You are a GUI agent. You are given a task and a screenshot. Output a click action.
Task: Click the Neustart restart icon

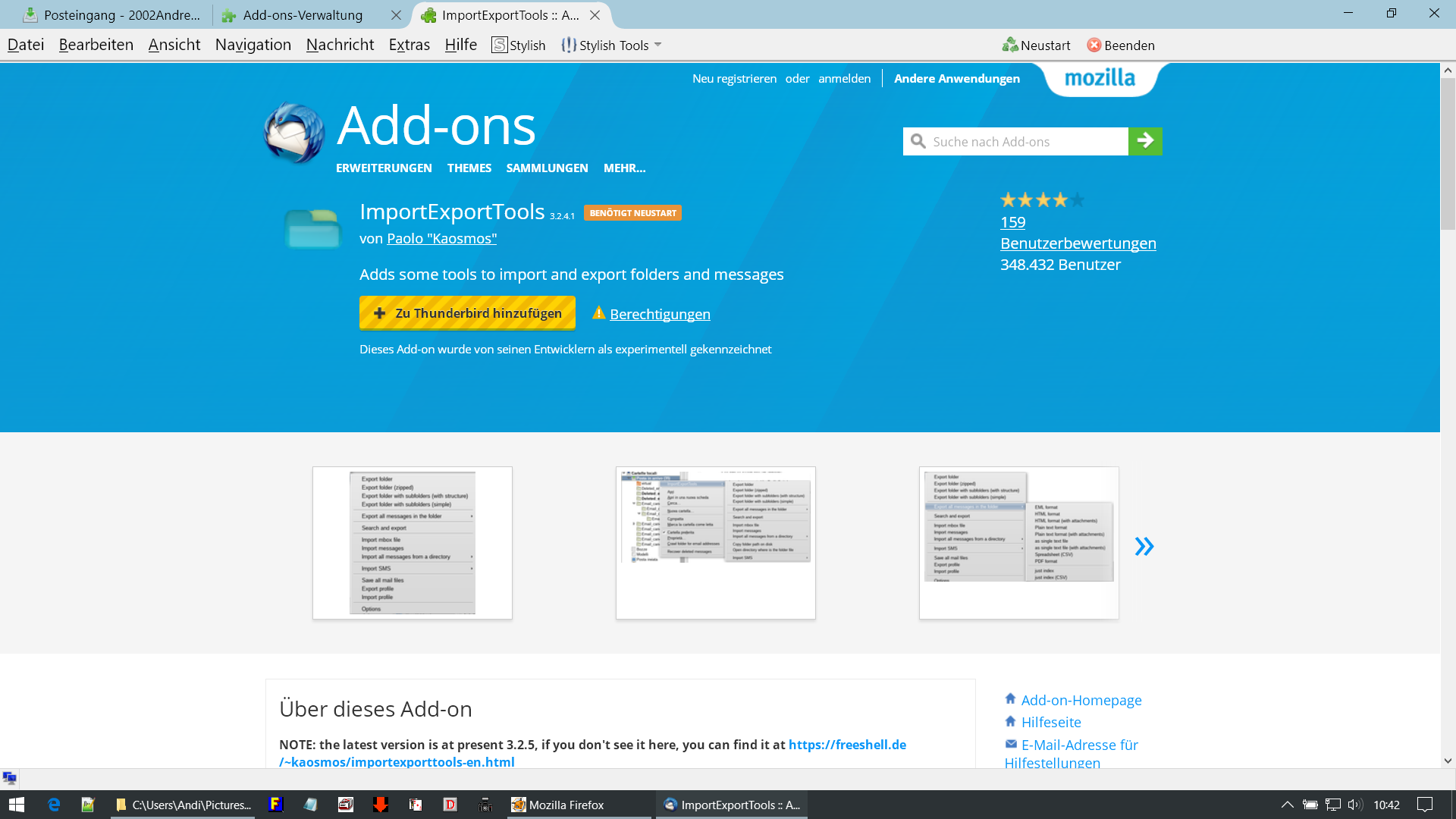pos(1009,45)
